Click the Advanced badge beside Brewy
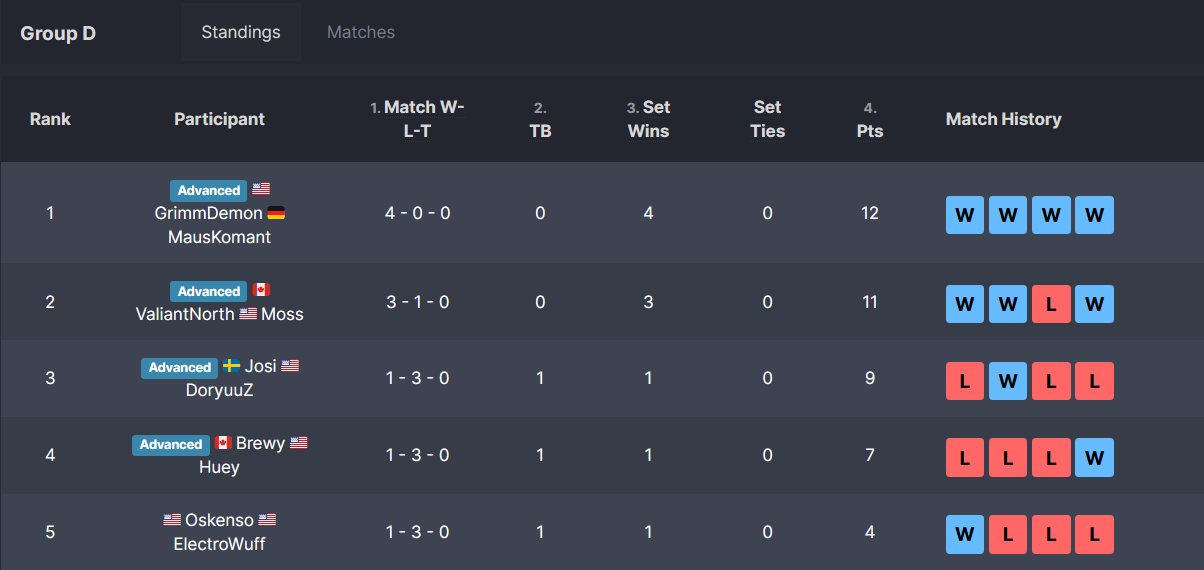 [171, 444]
